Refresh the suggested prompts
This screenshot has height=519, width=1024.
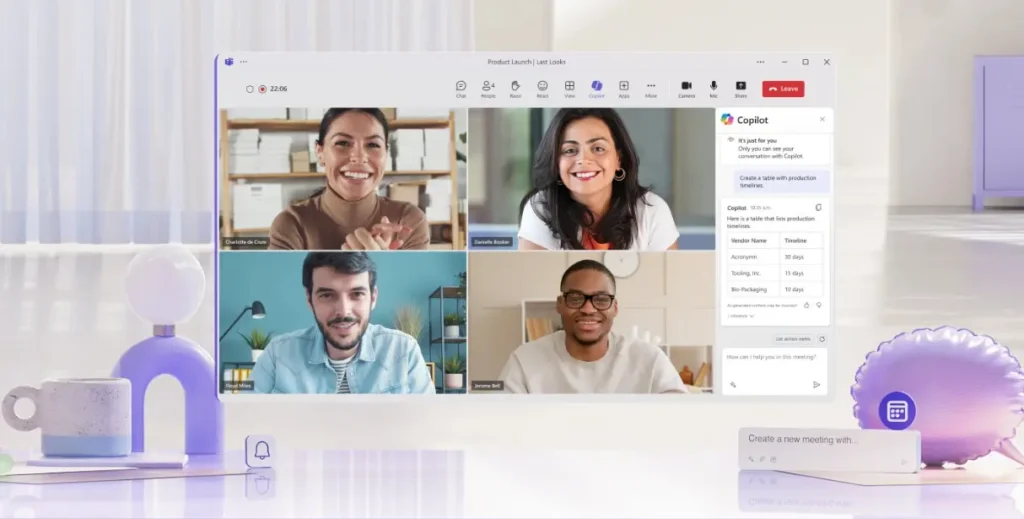[822, 339]
